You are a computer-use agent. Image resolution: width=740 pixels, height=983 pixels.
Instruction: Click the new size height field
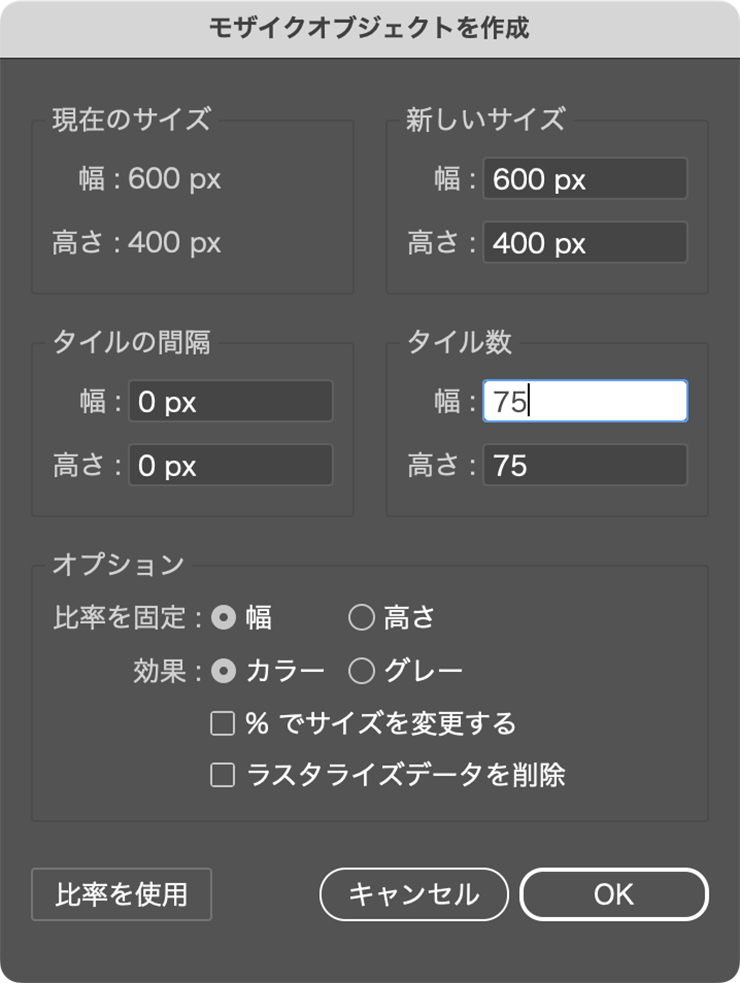pos(585,243)
